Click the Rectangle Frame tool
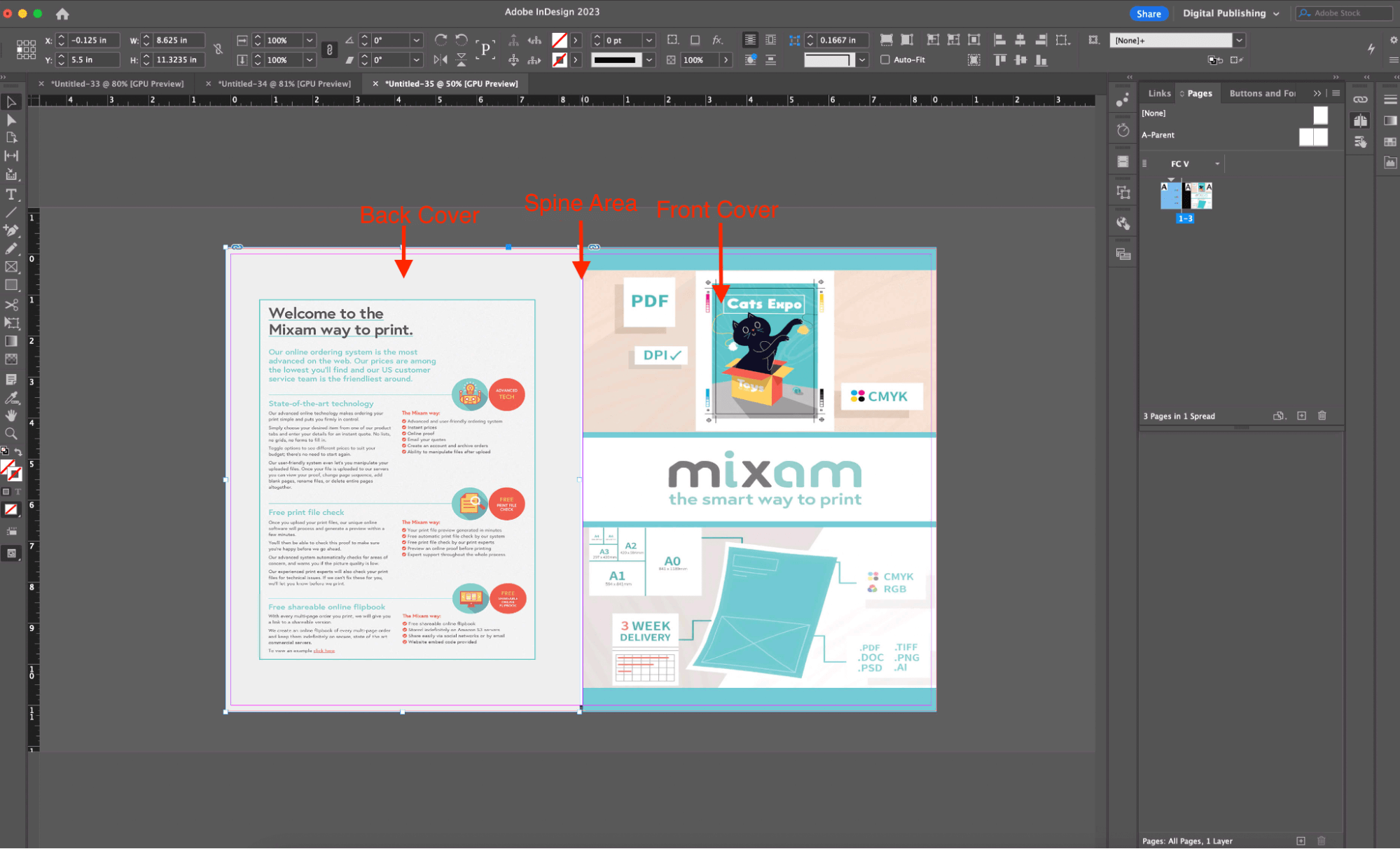 [11, 267]
